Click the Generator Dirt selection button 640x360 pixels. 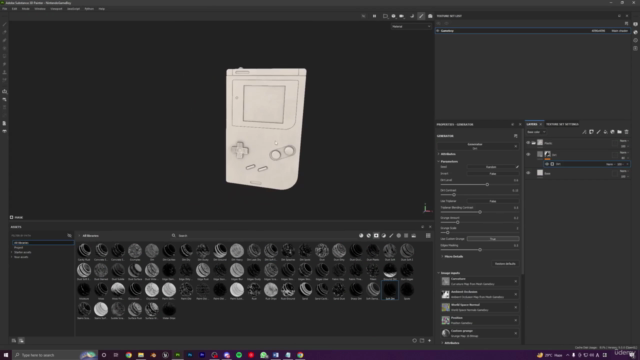click(475, 146)
